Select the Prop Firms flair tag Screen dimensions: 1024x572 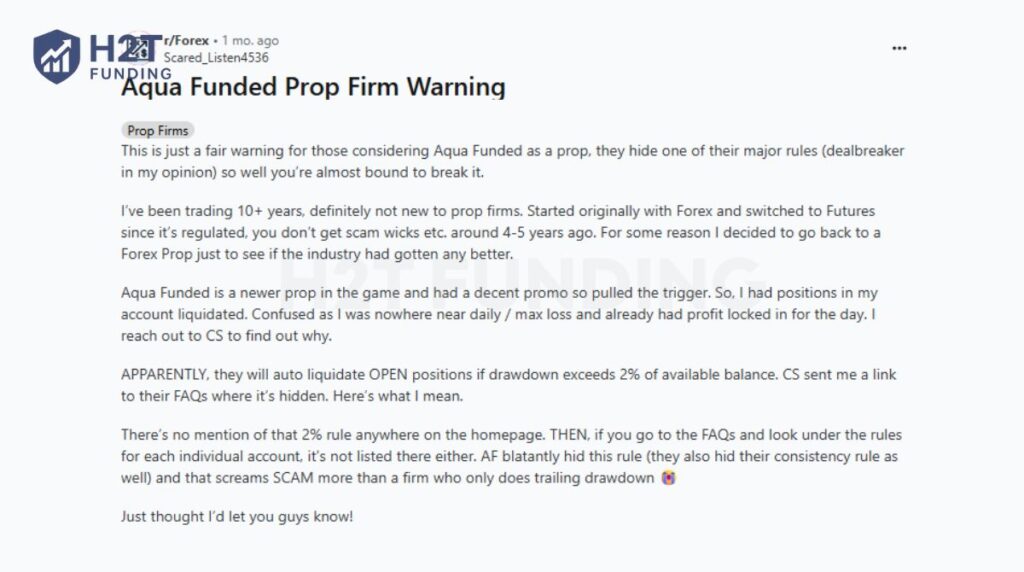pyautogui.click(x=157, y=130)
